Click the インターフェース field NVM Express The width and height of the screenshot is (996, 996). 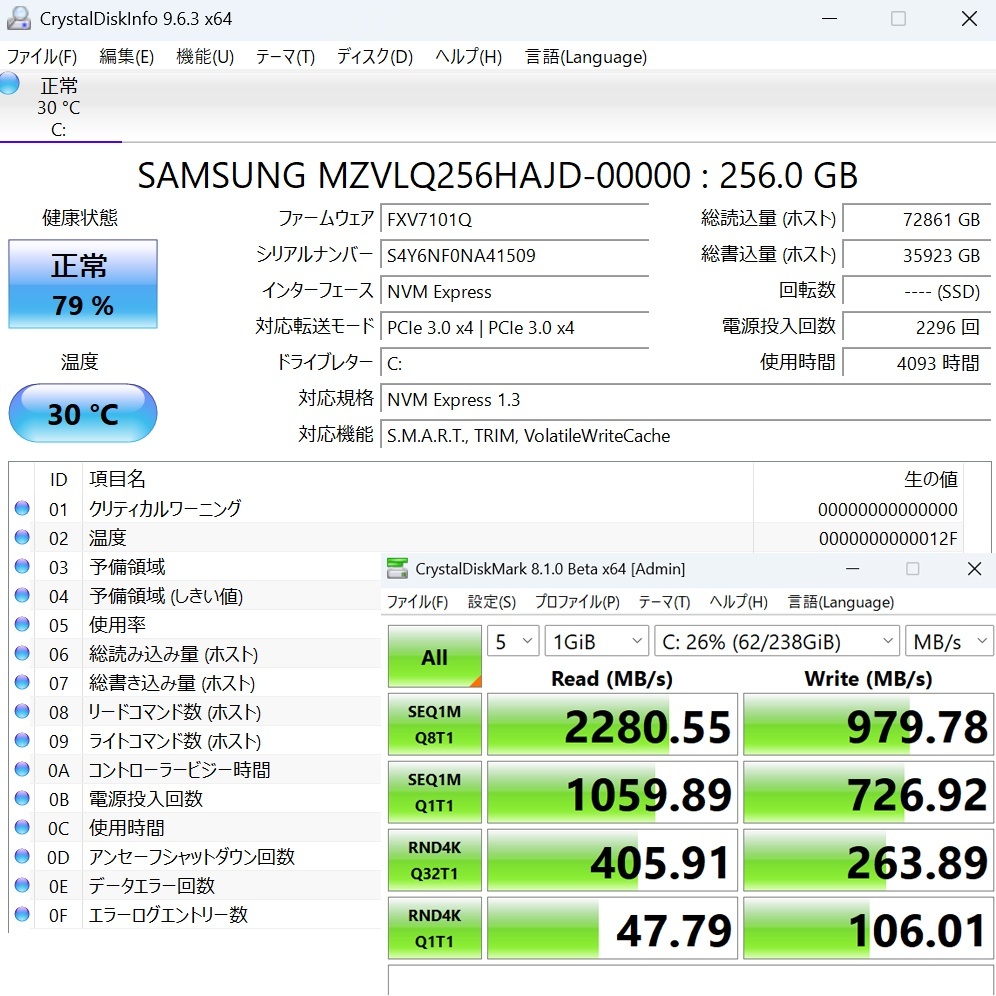(x=515, y=292)
